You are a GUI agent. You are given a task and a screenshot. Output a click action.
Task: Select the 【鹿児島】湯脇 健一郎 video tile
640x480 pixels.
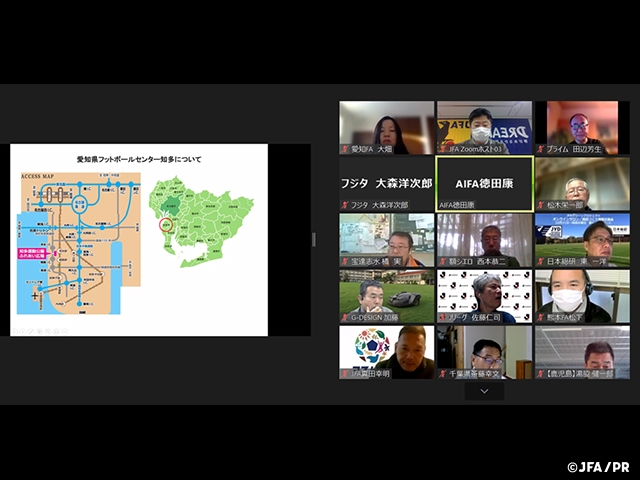click(x=582, y=350)
